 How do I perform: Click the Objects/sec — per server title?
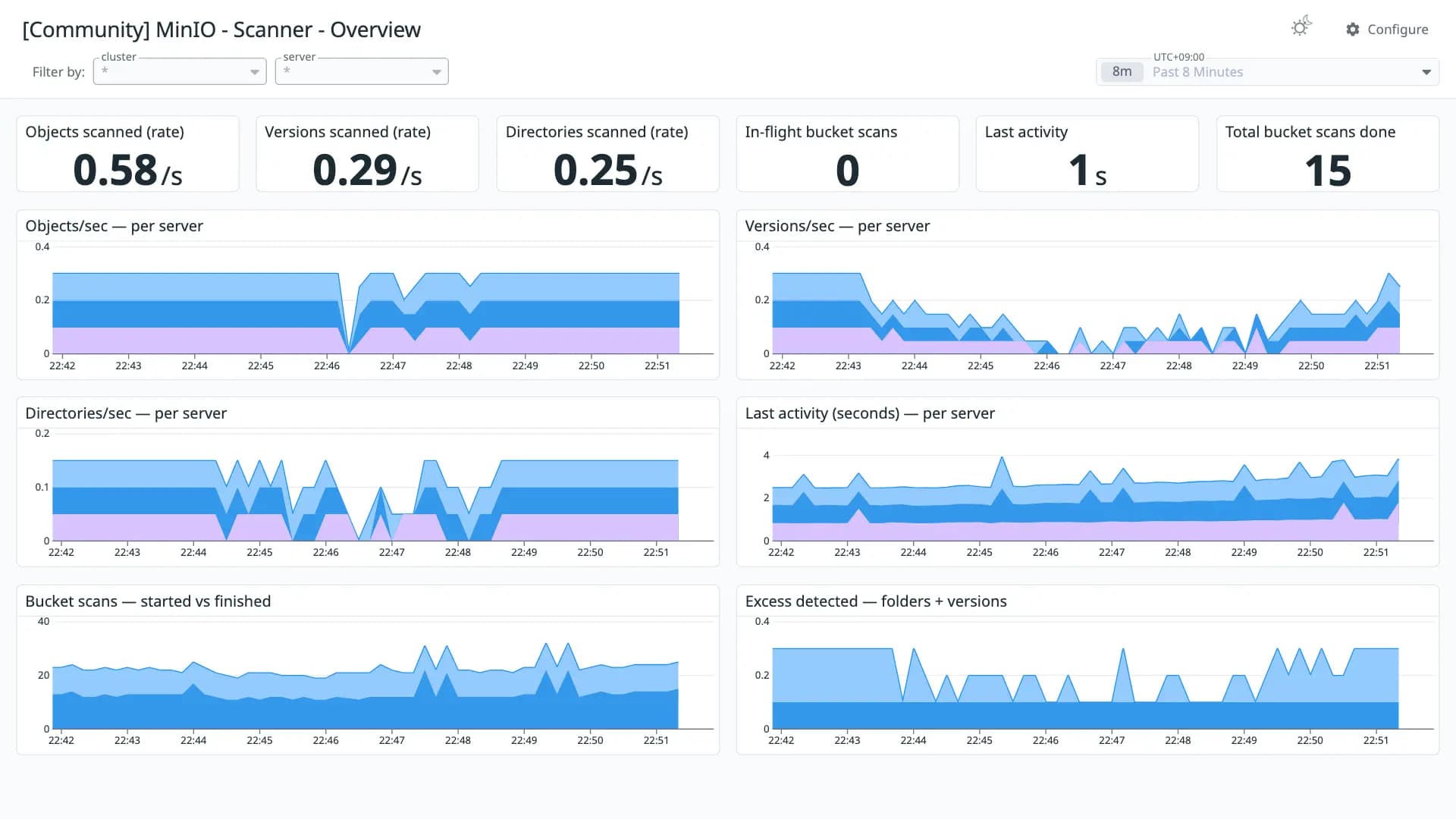click(x=114, y=226)
